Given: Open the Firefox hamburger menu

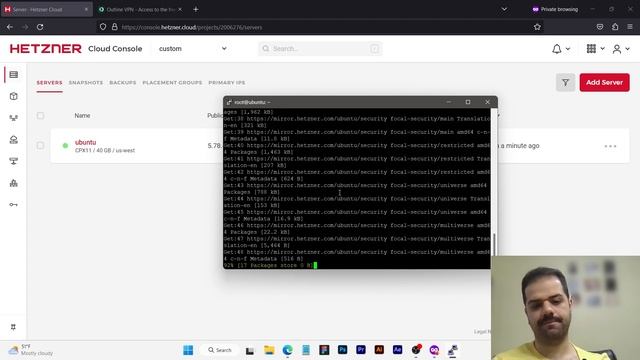Looking at the screenshot, I should point(630,27).
